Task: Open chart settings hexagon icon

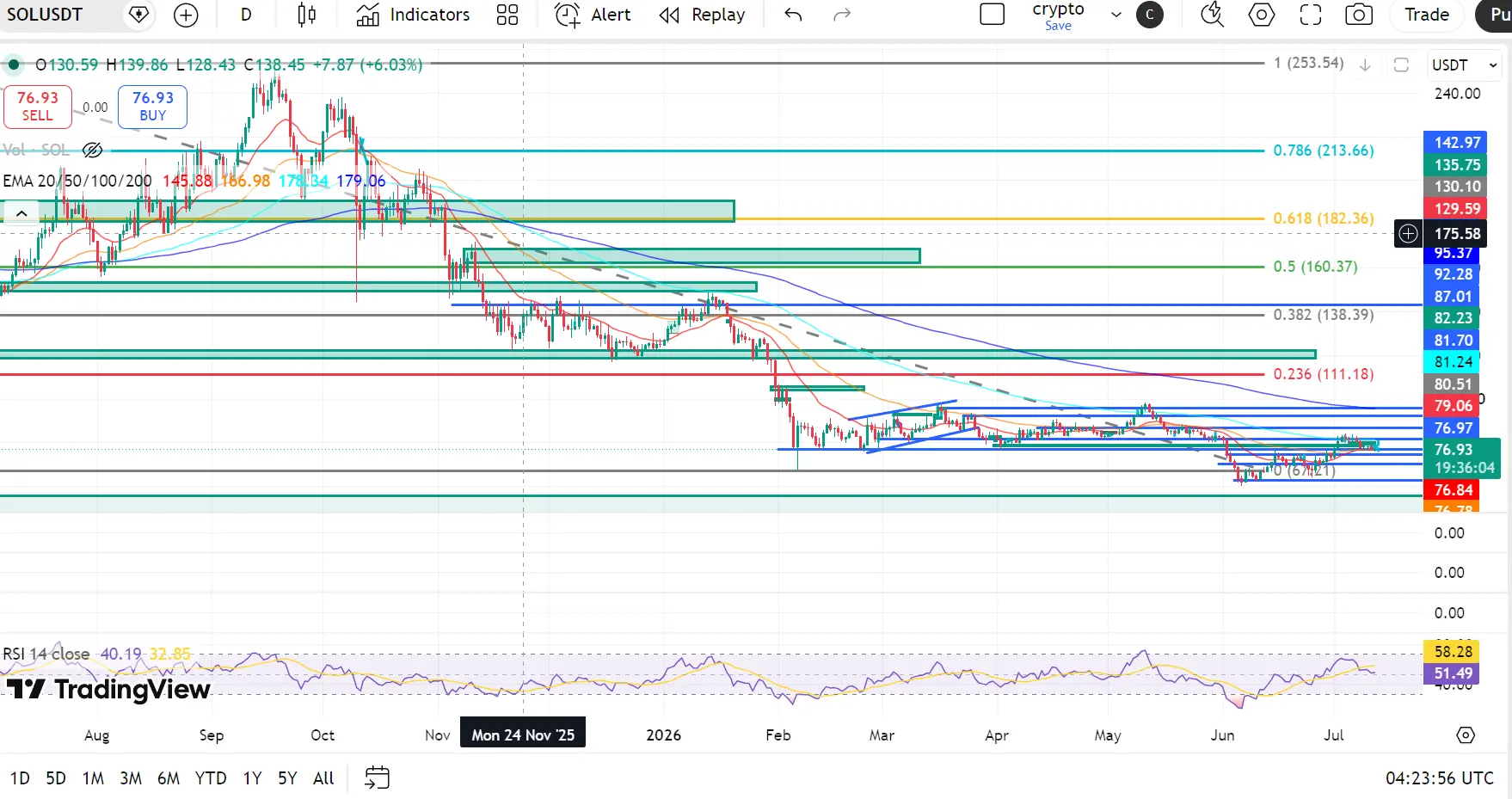Action: pos(1262,15)
